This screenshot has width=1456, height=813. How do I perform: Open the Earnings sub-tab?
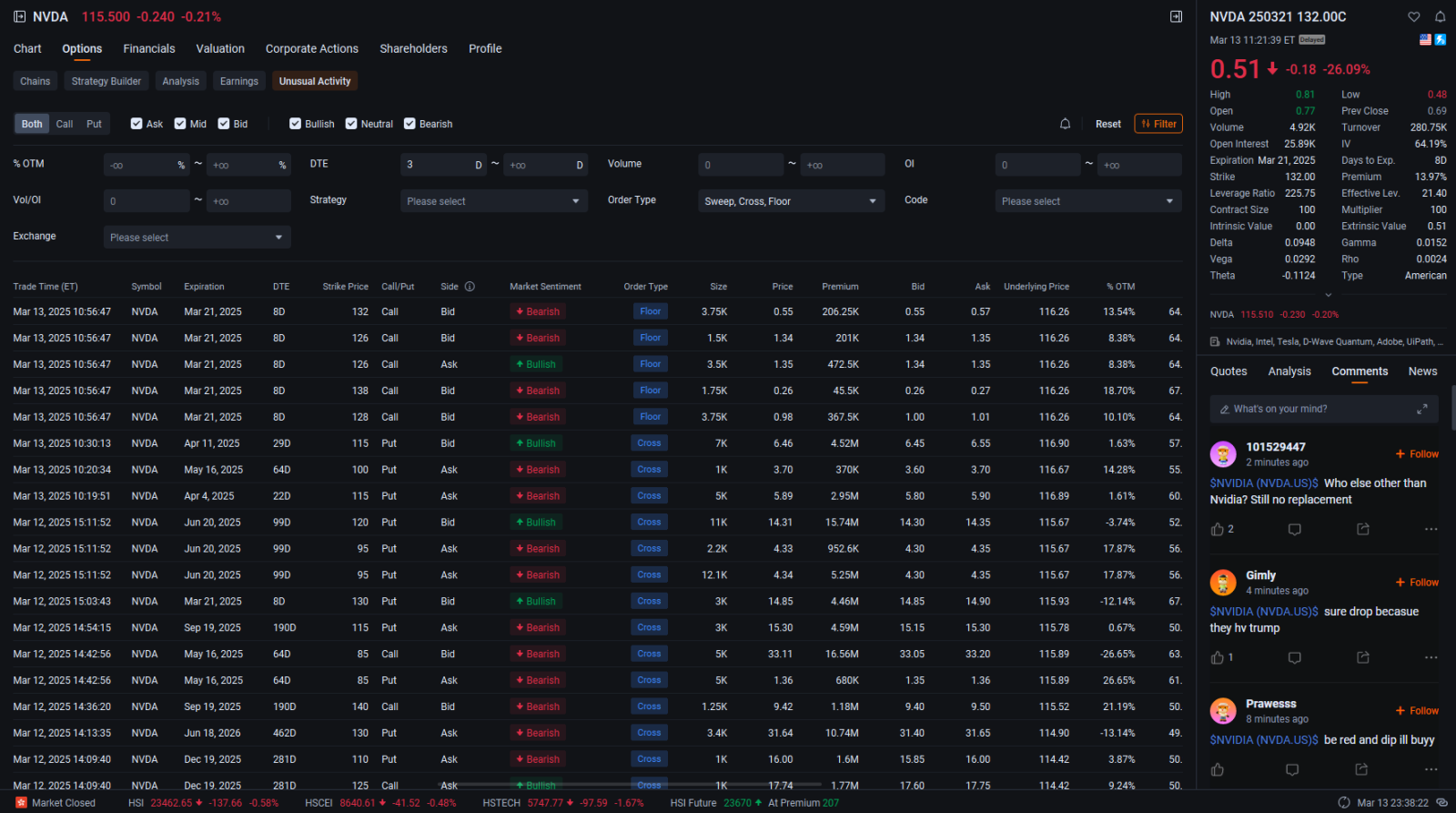point(239,81)
